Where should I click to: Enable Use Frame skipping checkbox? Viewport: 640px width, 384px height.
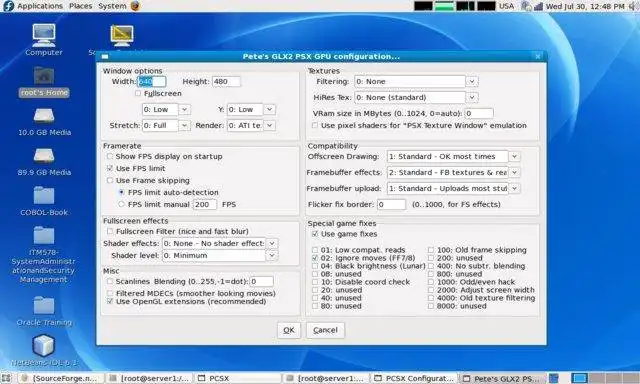[110, 180]
